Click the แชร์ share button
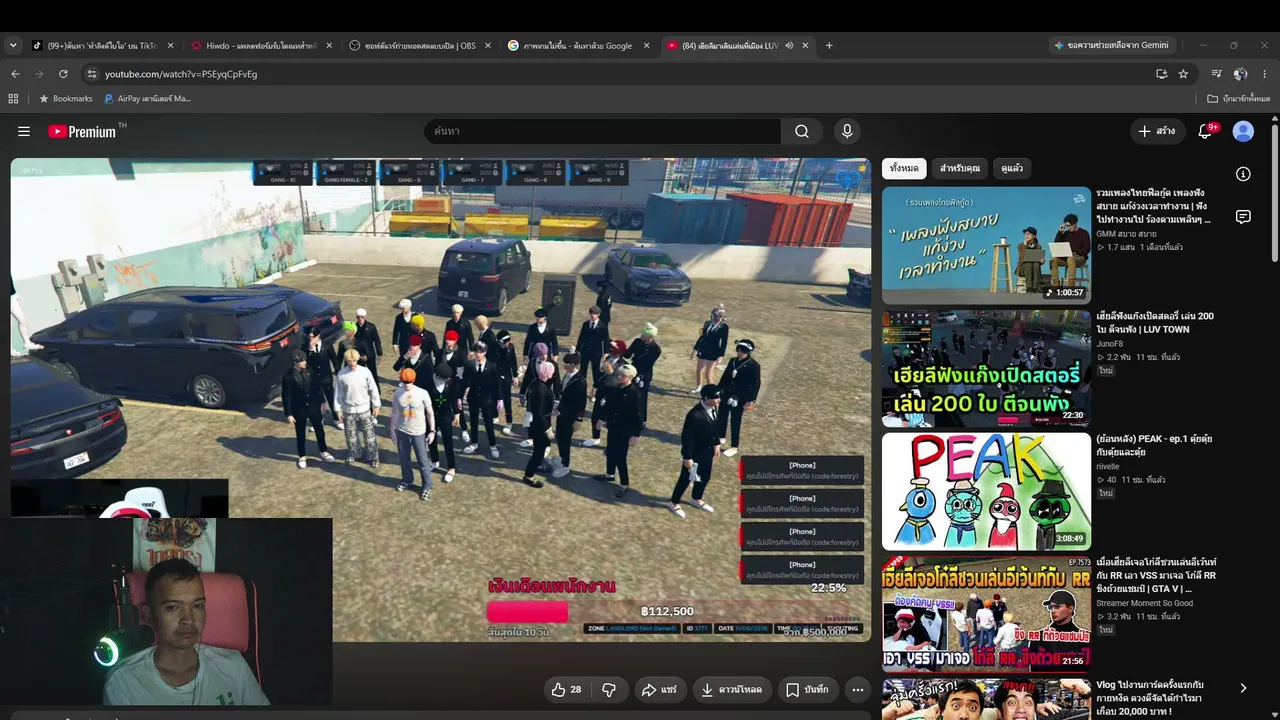 [x=659, y=689]
